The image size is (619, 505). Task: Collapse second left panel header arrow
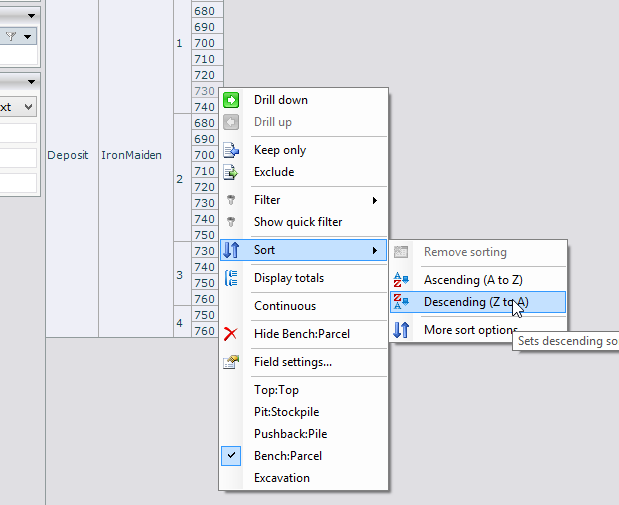click(31, 82)
